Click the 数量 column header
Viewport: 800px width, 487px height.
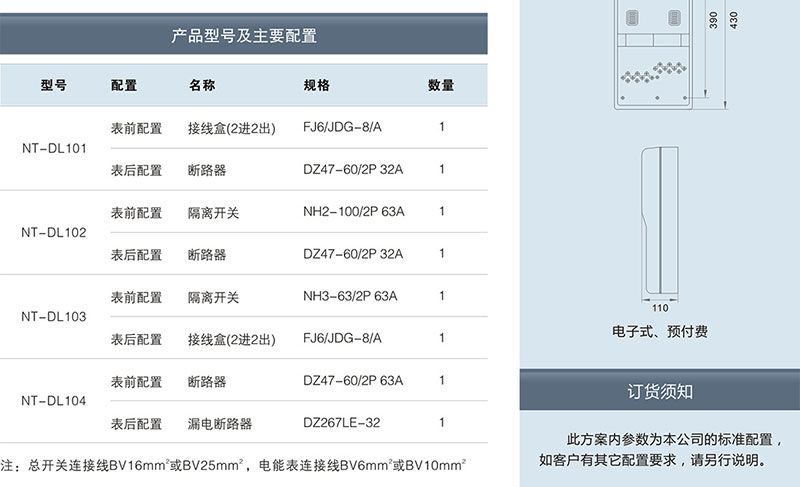coord(441,86)
